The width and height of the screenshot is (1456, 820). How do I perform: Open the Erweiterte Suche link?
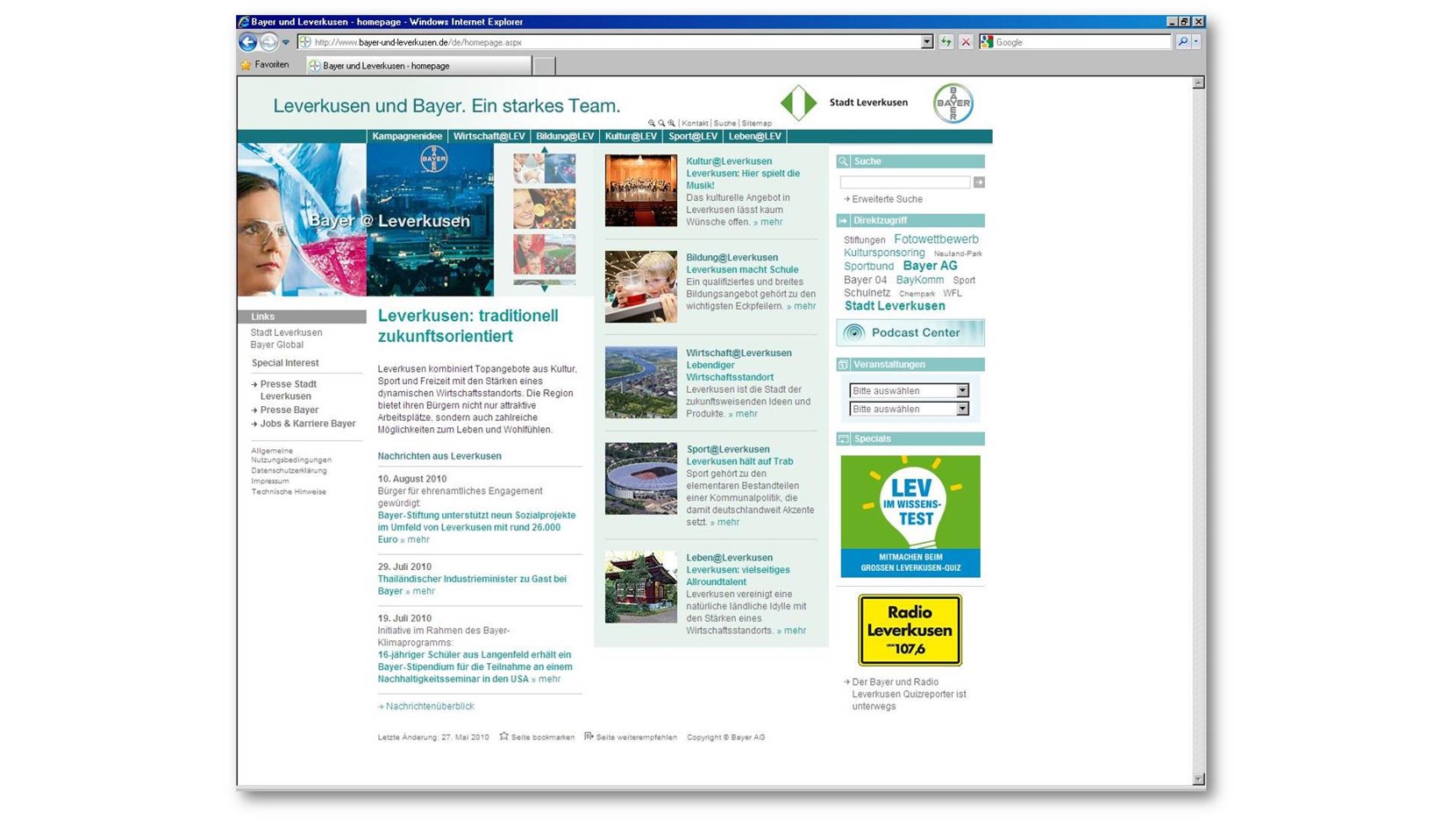tap(887, 199)
